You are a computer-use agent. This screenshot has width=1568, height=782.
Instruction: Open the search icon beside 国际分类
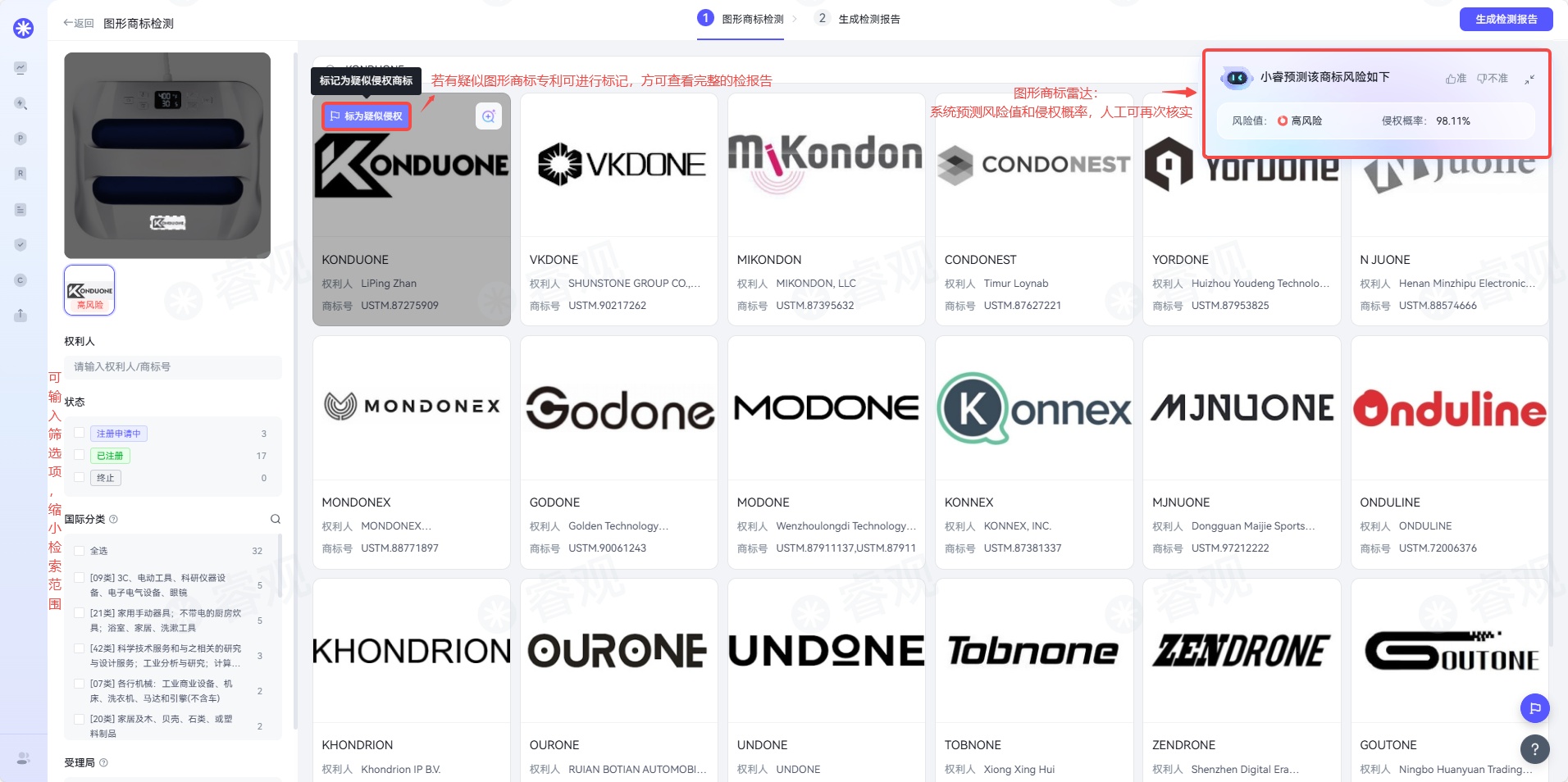[x=276, y=519]
